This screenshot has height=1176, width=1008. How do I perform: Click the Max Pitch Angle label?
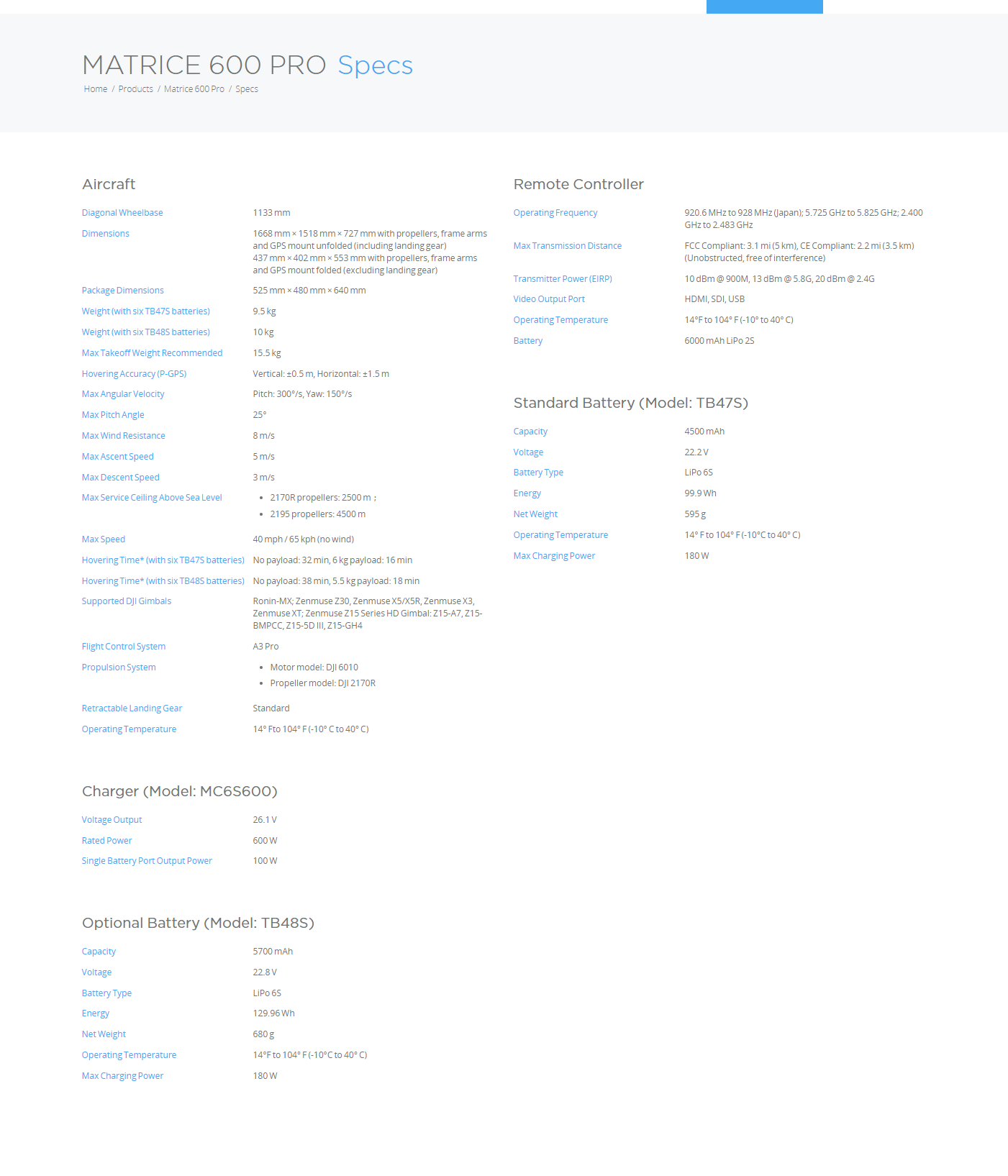113,415
